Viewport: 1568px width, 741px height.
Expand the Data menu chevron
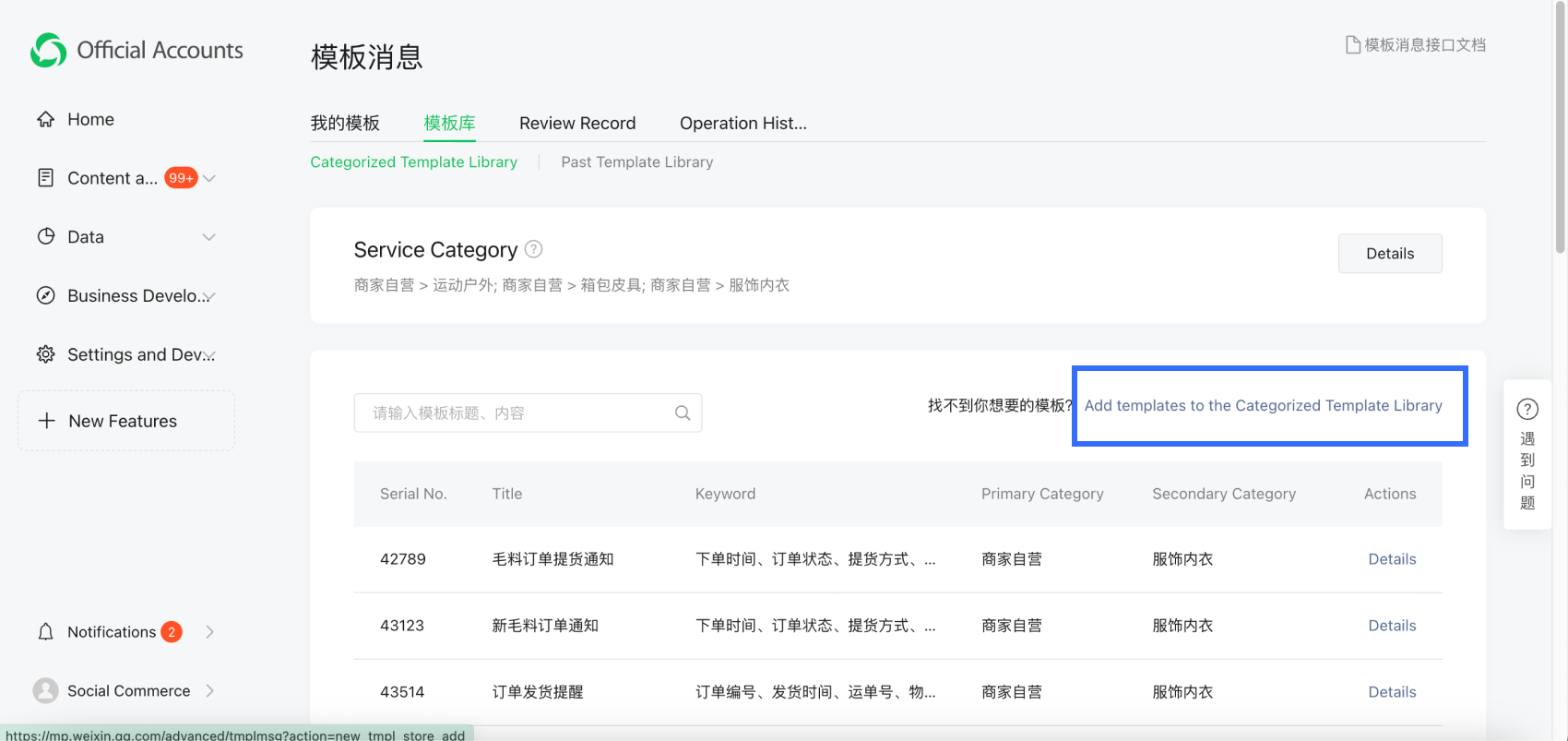tap(209, 237)
